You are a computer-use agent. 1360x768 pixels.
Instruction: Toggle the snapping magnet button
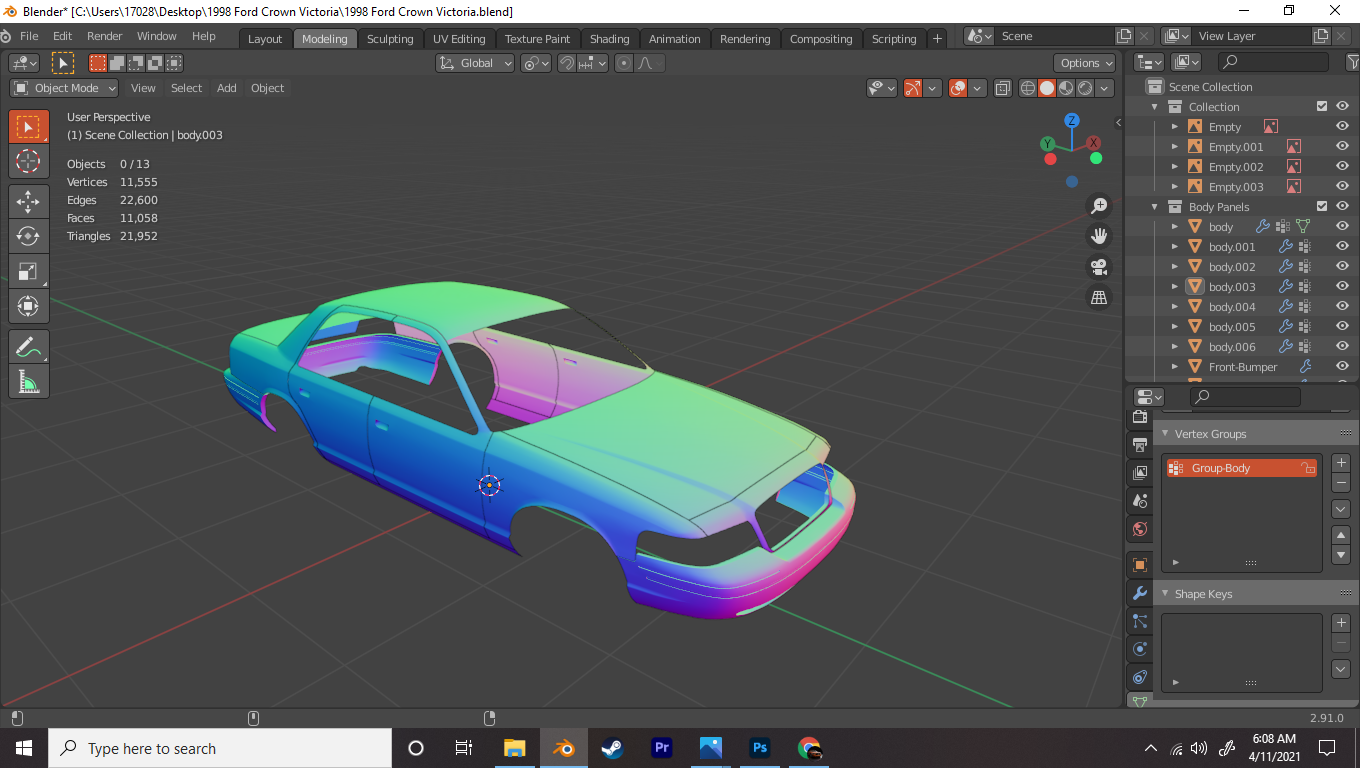pos(567,63)
